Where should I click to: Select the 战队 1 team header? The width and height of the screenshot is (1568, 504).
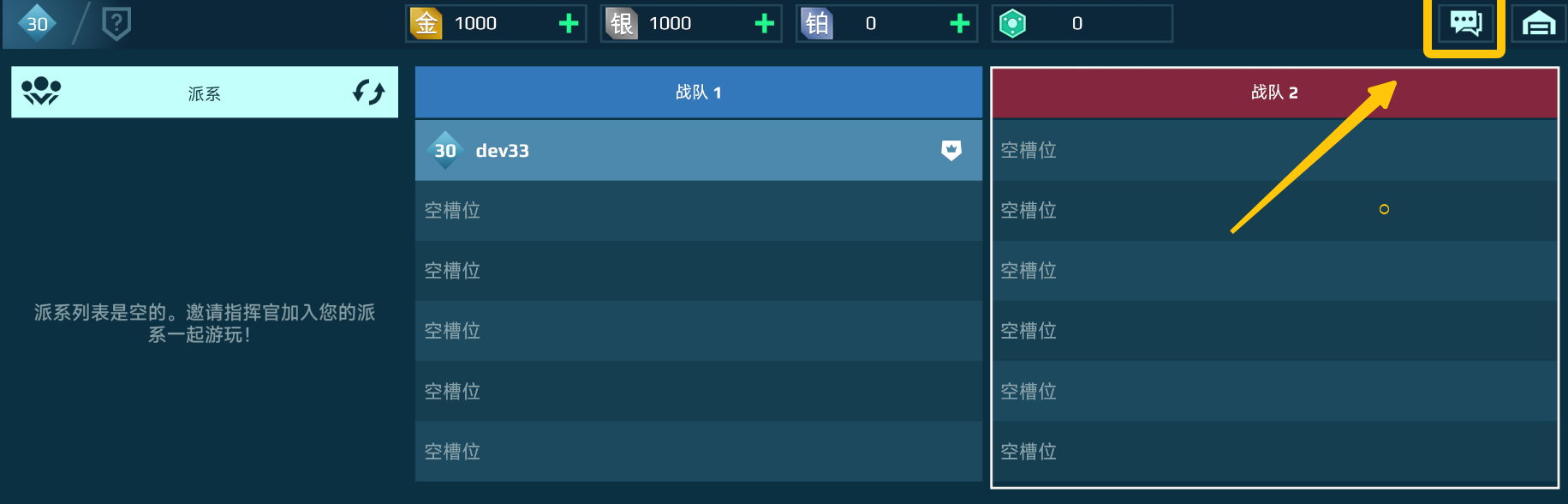pos(699,92)
